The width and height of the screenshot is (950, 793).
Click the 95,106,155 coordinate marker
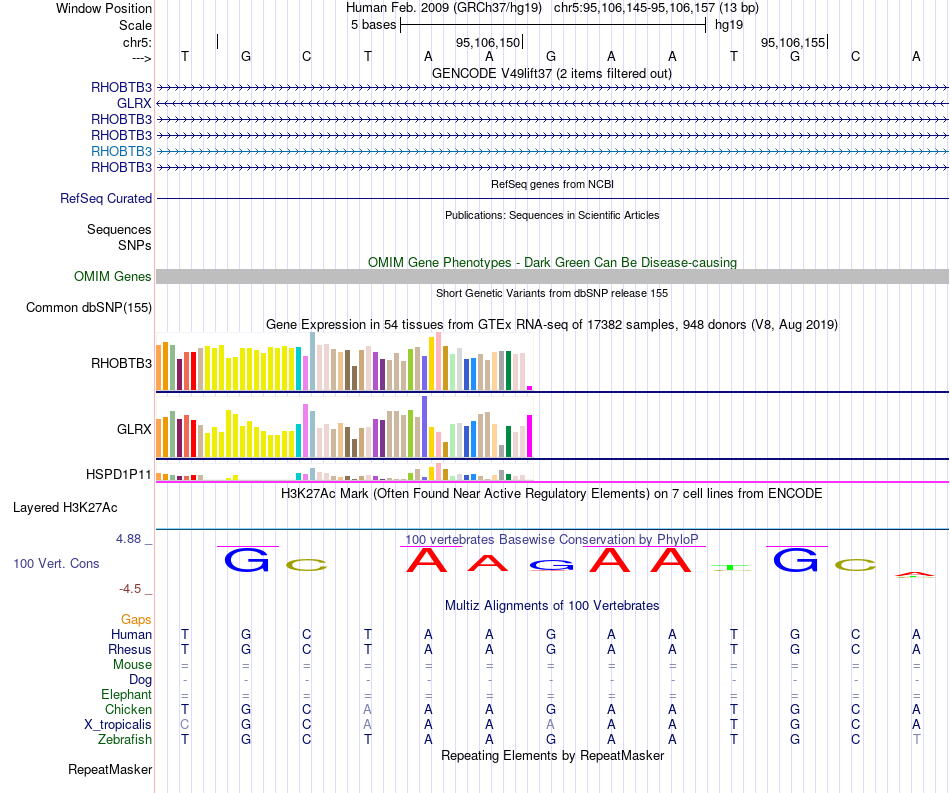tap(793, 42)
